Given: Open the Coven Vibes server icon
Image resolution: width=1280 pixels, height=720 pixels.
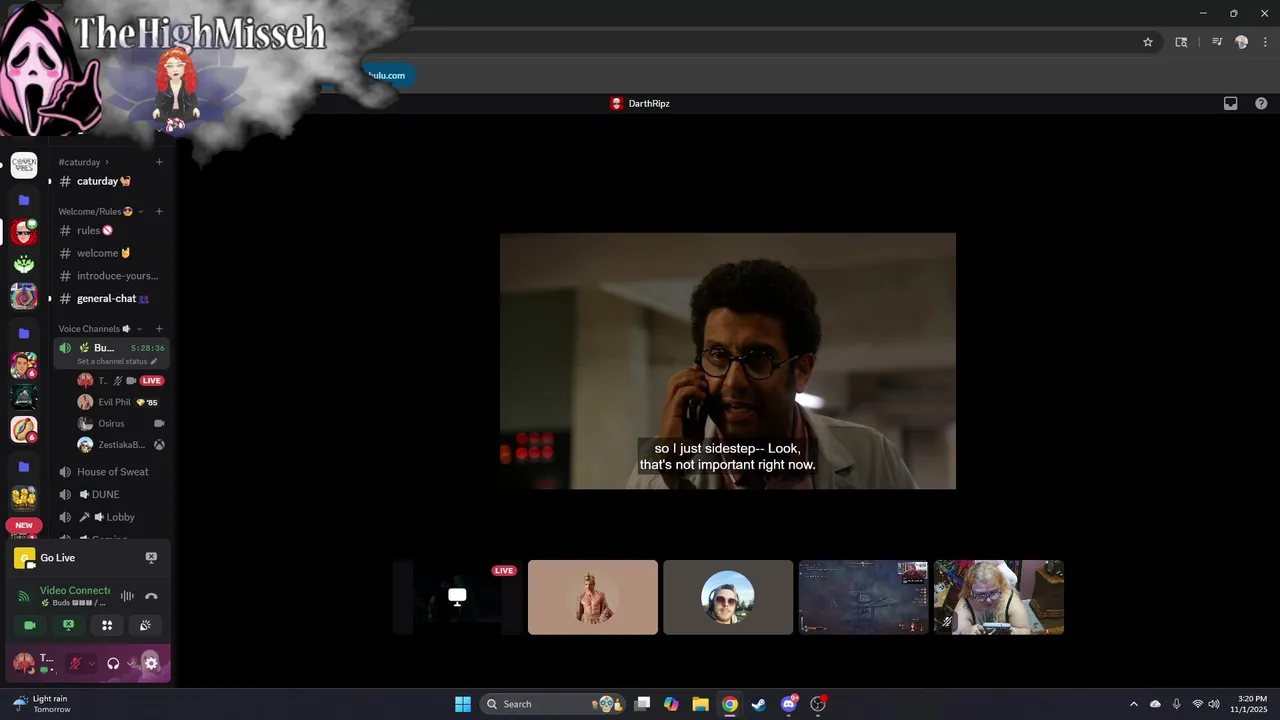Looking at the screenshot, I should click(24, 166).
